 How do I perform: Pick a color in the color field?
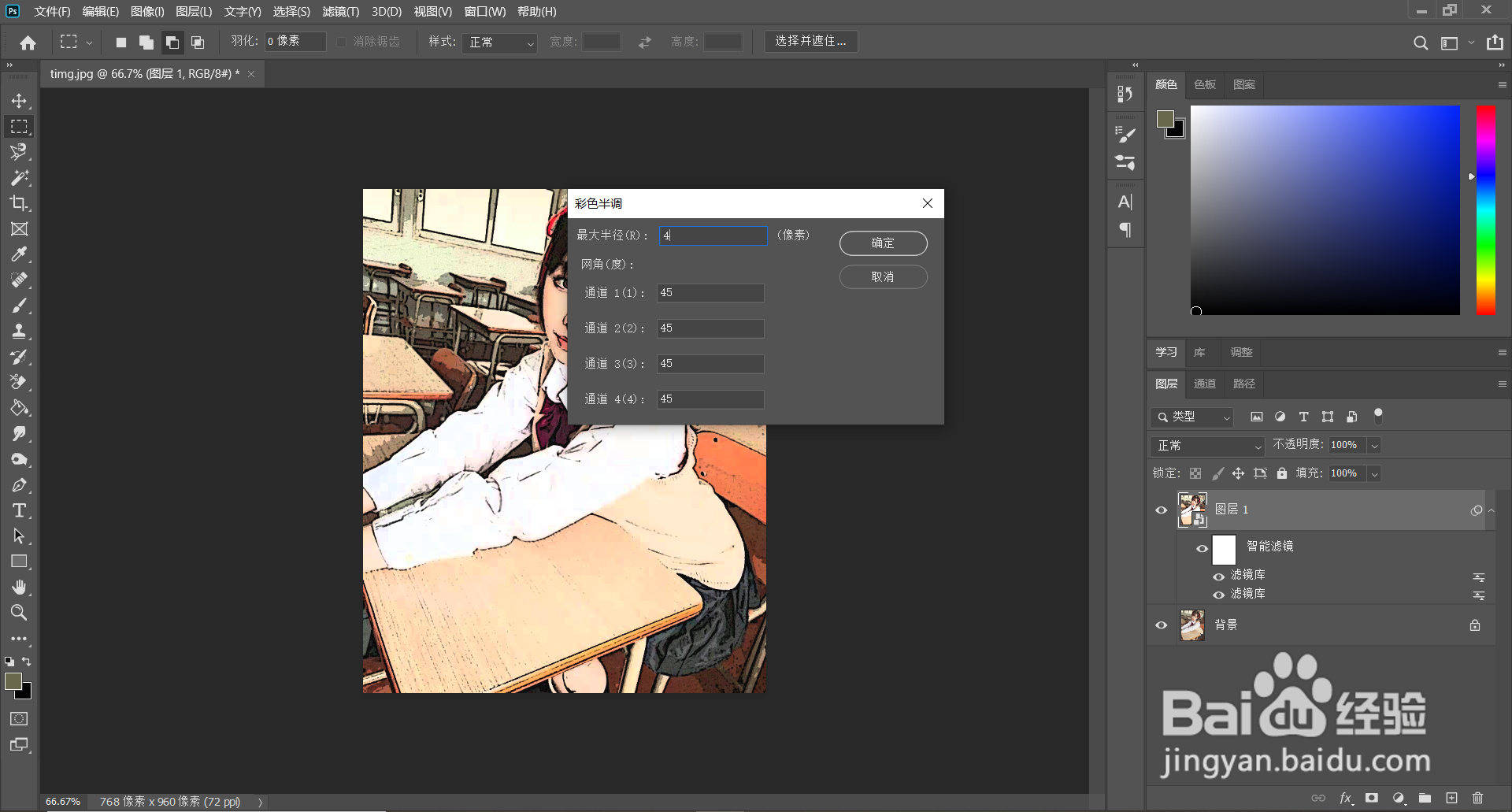(1325, 210)
